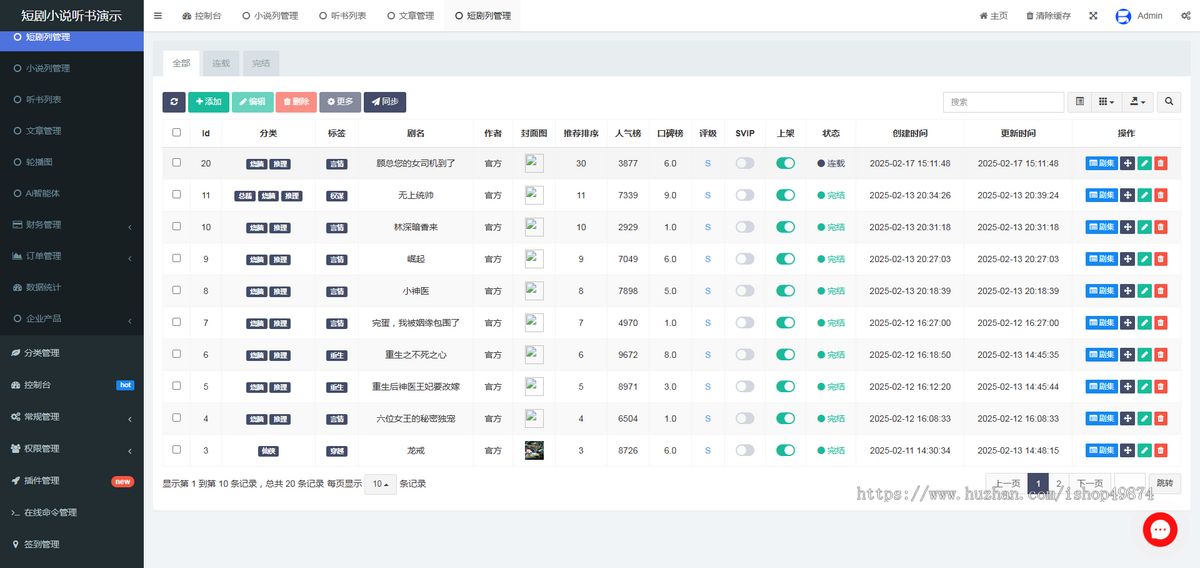The width and height of the screenshot is (1200, 568).
Task: Toggle 上架 switch for row 小神医
Action: coord(785,291)
